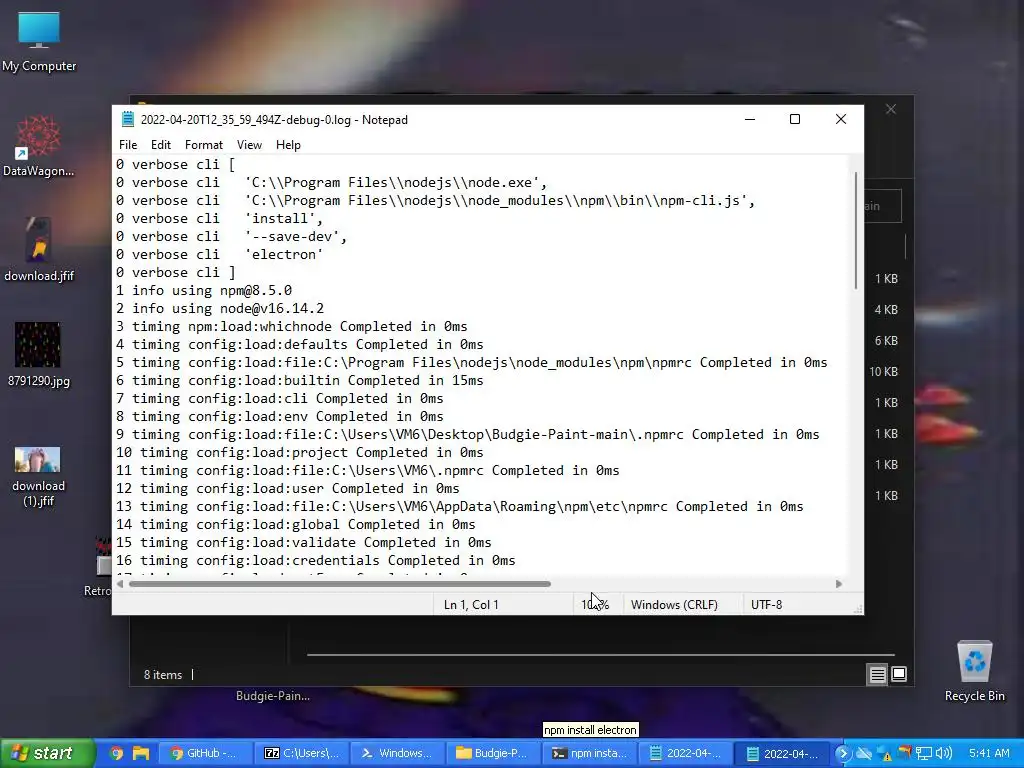Open the DataWagon desktop shortcut
The image size is (1024, 768).
(x=39, y=146)
